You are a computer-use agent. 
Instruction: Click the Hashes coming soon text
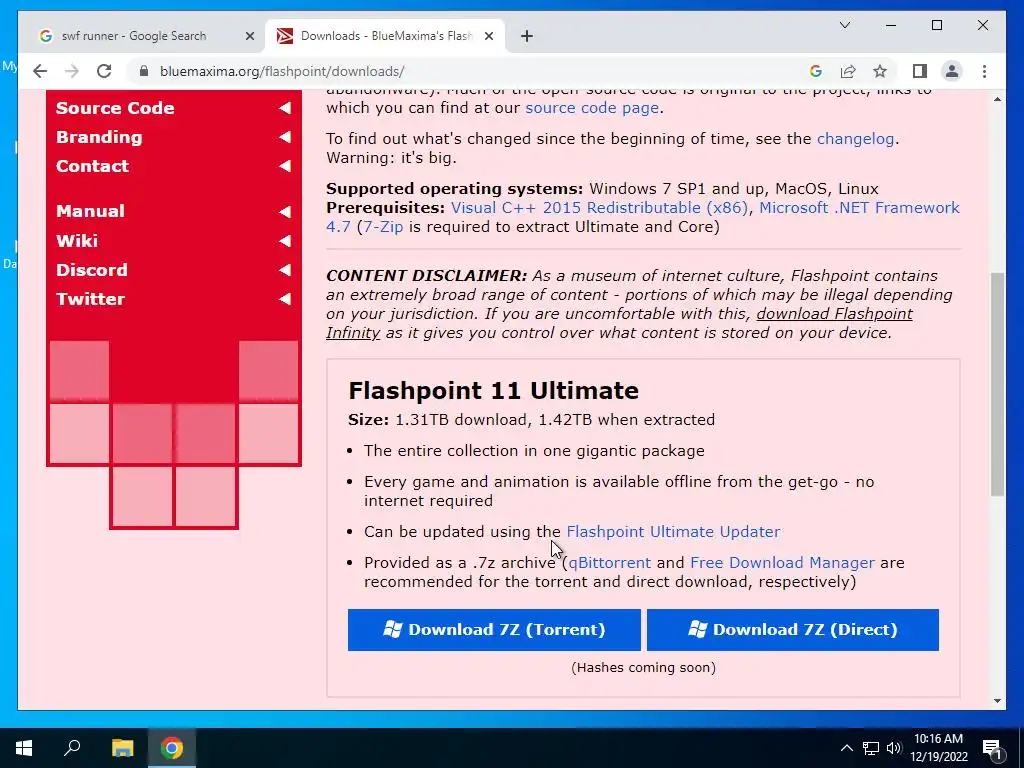pos(643,667)
